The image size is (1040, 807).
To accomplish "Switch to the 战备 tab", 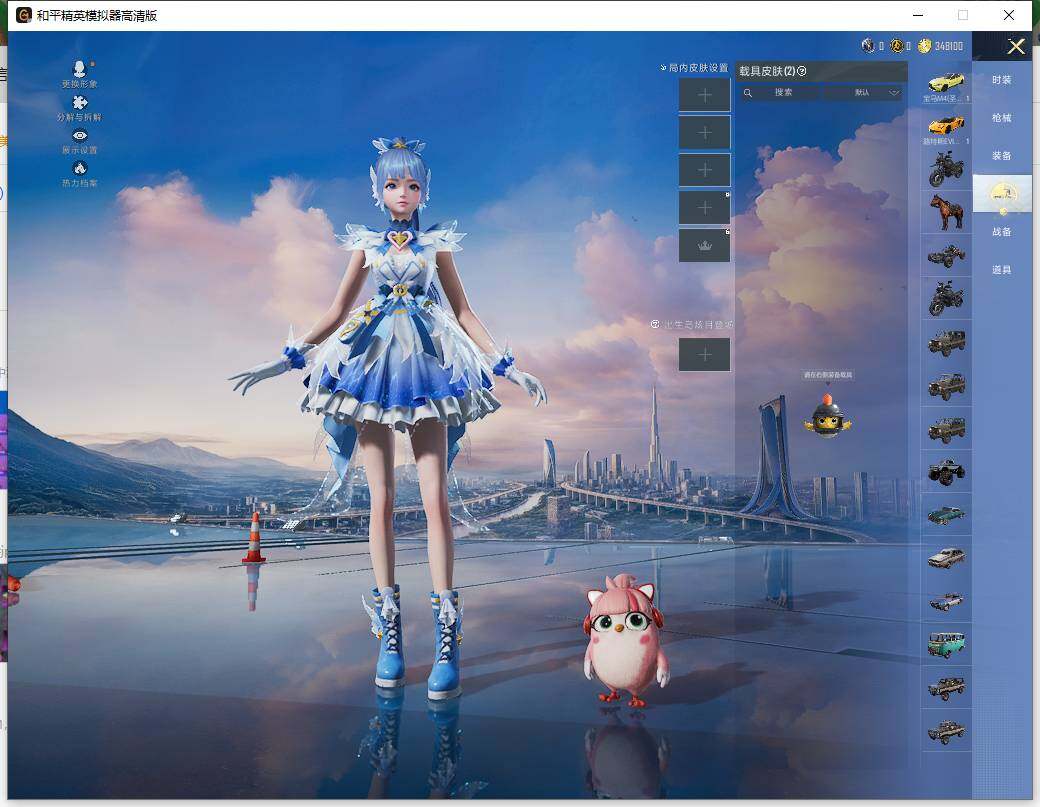I will tap(1002, 232).
